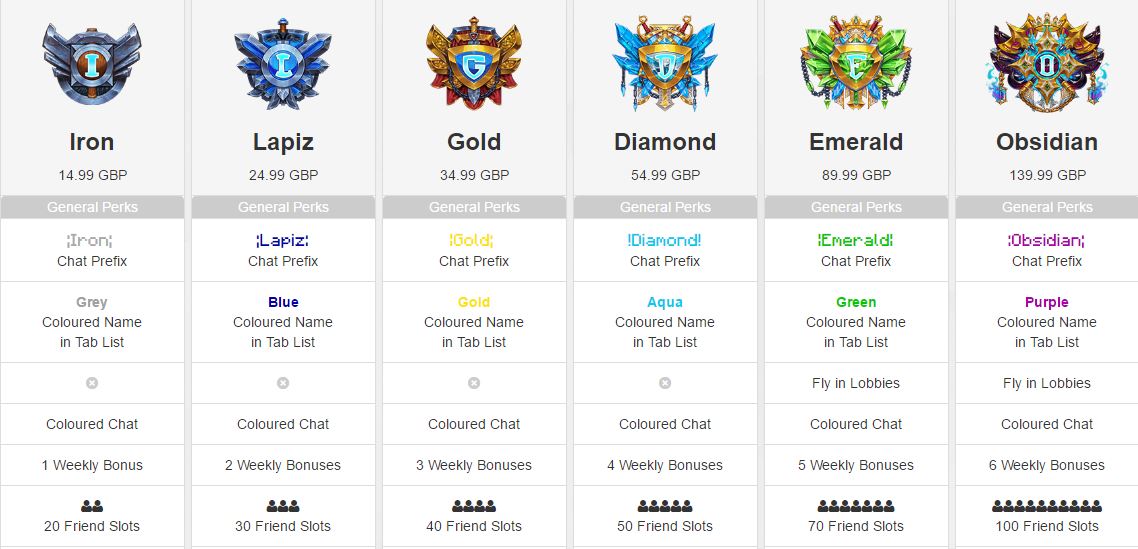Click the Lapiz rank badge icon
This screenshot has width=1138, height=549.
(282, 64)
